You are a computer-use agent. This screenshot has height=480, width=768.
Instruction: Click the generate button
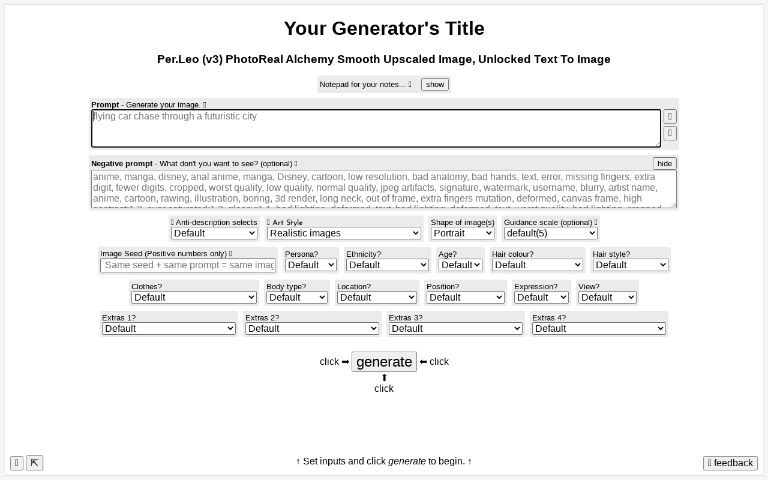384,361
